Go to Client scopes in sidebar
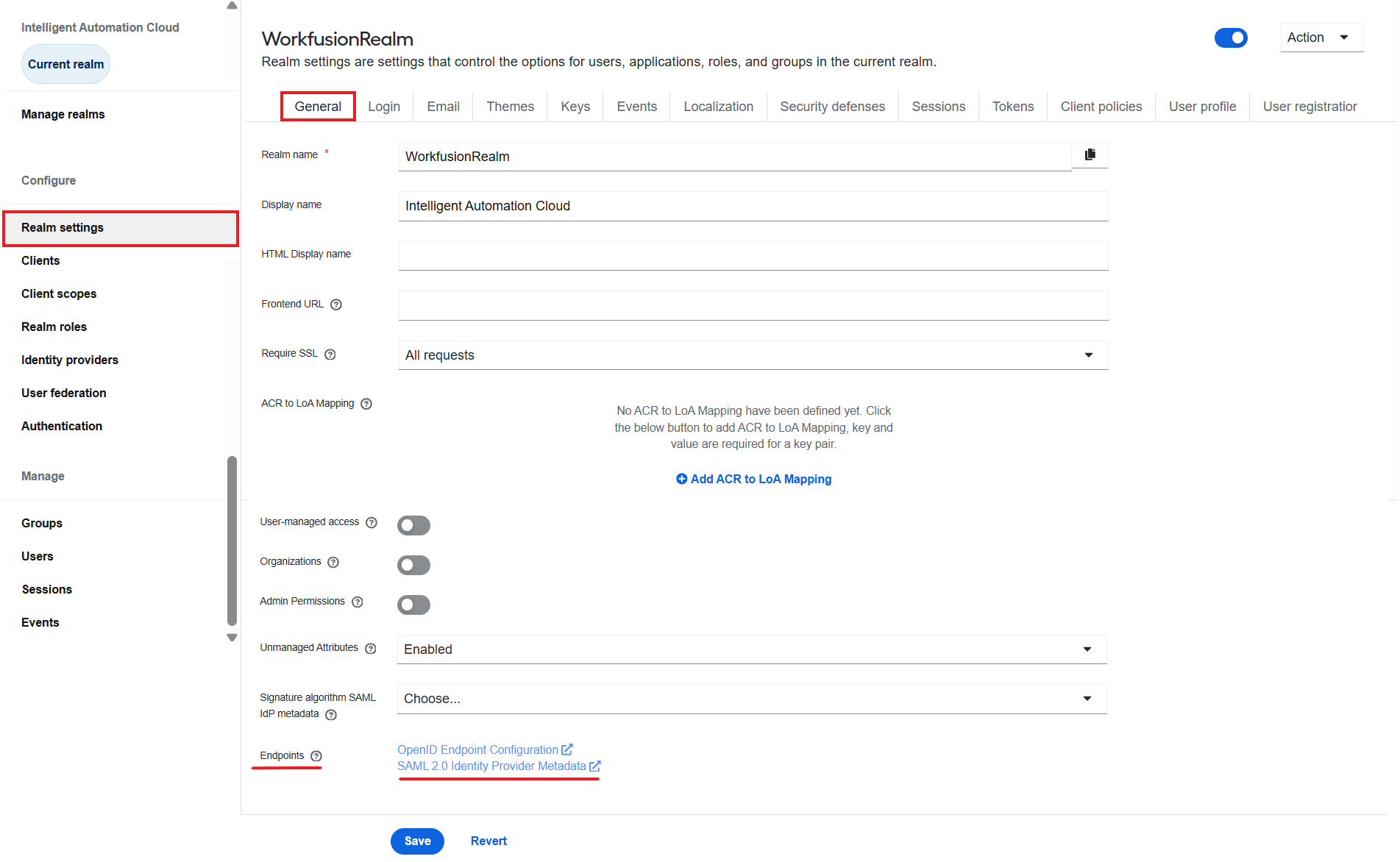Image resolution: width=1400 pixels, height=862 pixels. (59, 294)
